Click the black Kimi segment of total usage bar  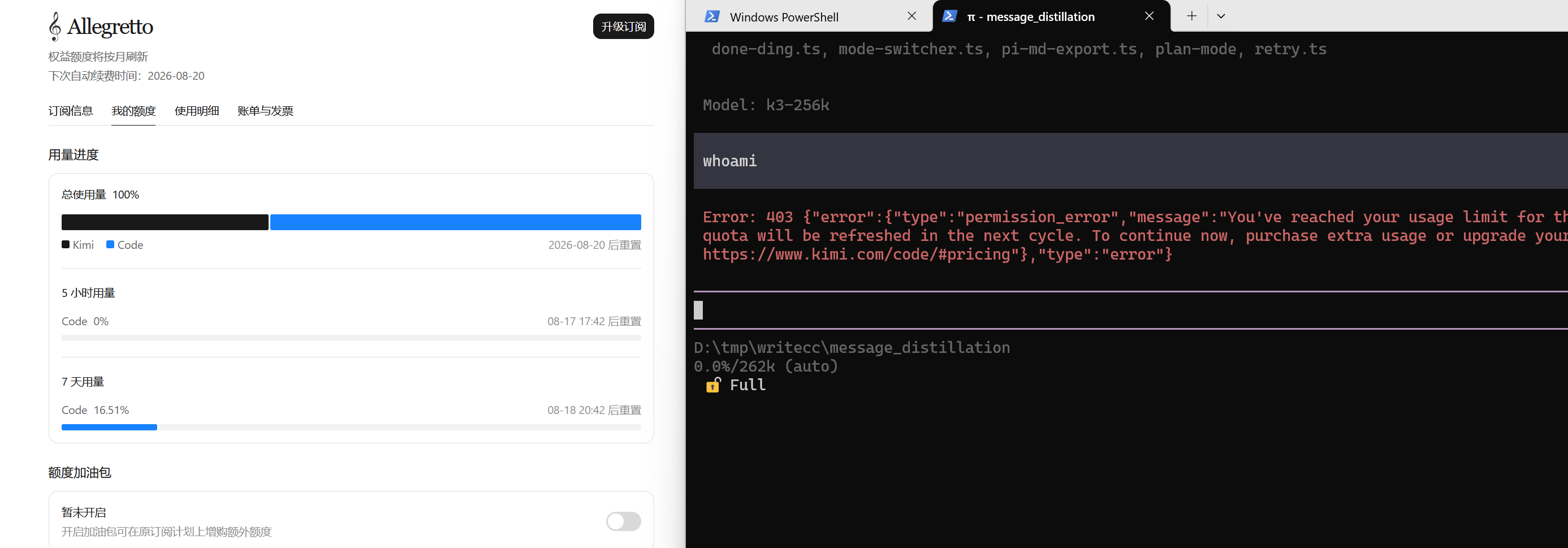(165, 222)
